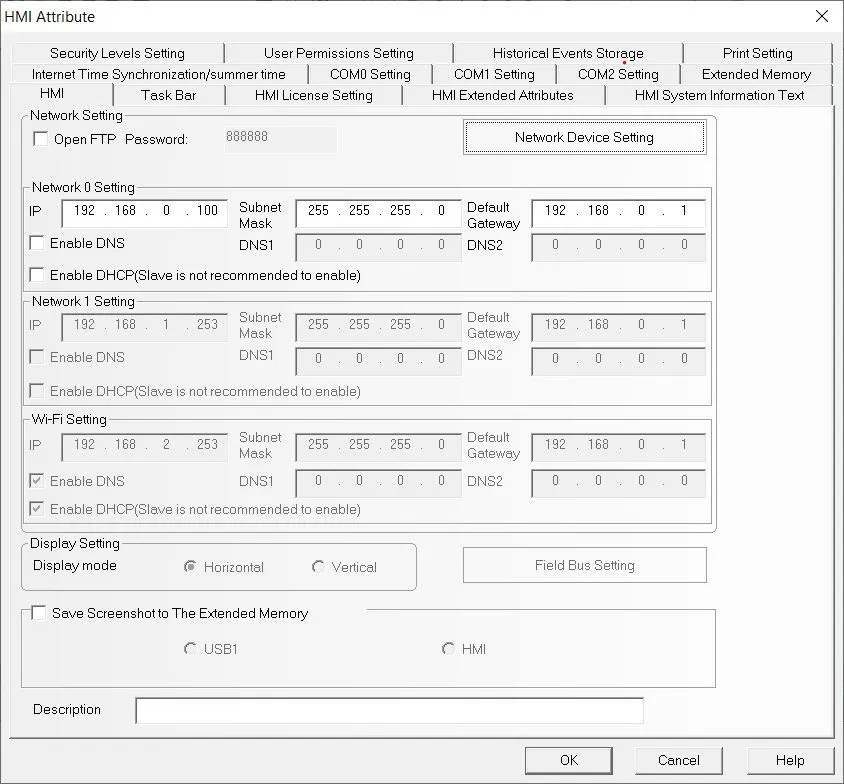Click Network 1 Default Gateway field
This screenshot has width=844, height=784.
click(x=618, y=327)
